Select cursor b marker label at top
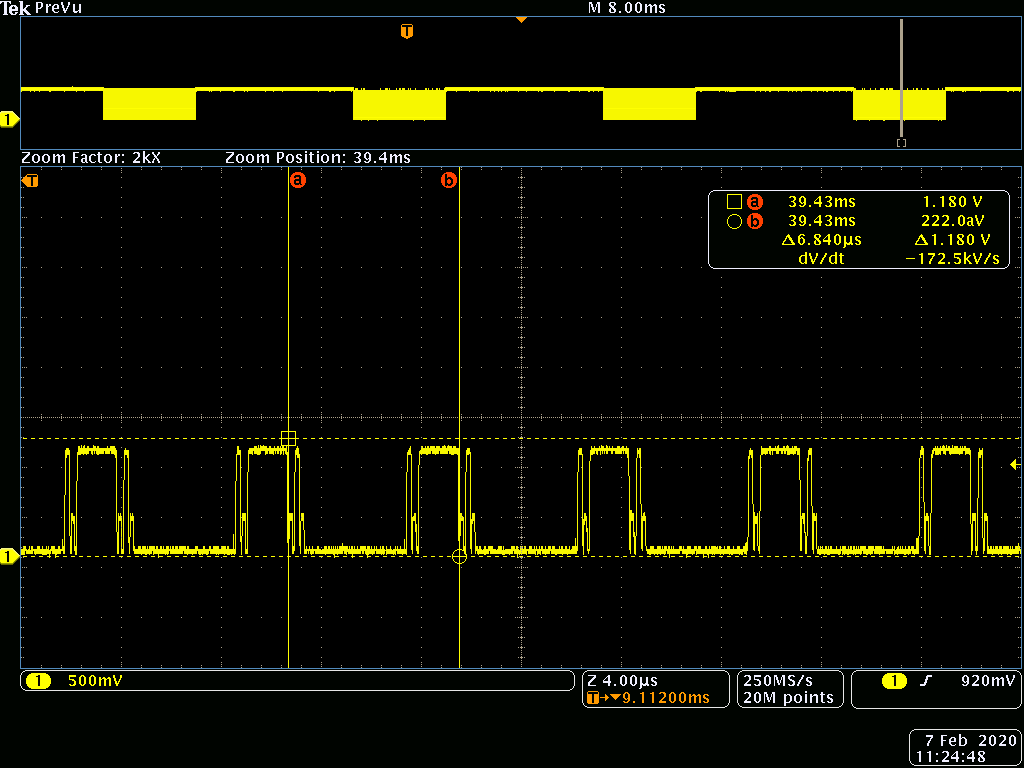This screenshot has height=768, width=1024. (449, 180)
